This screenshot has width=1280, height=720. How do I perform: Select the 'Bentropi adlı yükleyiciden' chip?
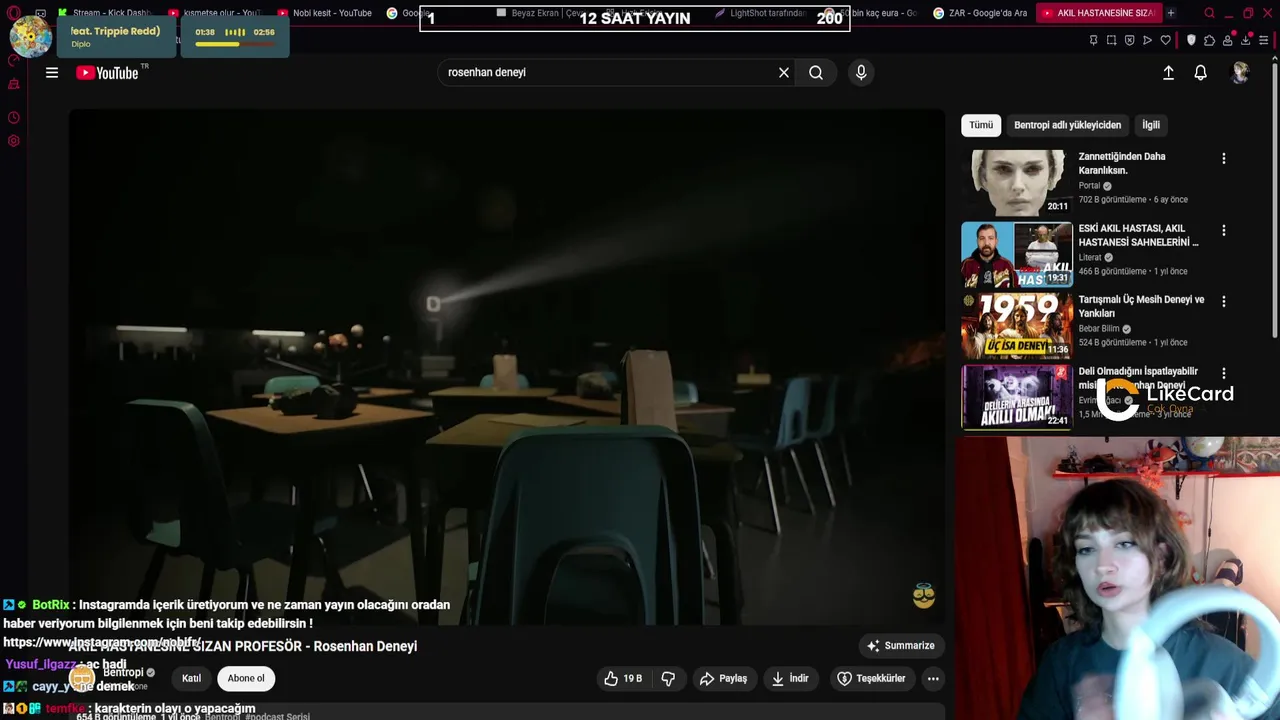(x=1067, y=125)
